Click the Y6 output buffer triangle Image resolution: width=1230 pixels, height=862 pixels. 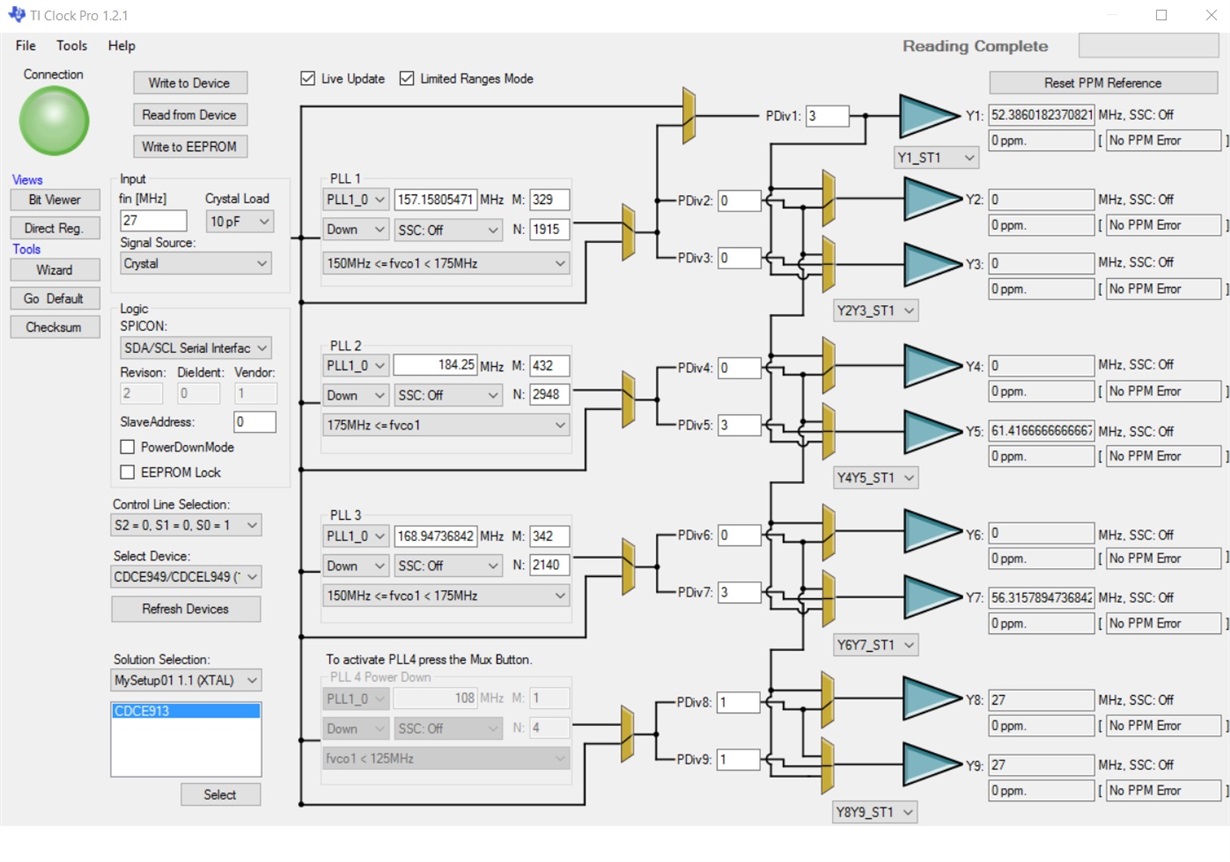coord(932,533)
